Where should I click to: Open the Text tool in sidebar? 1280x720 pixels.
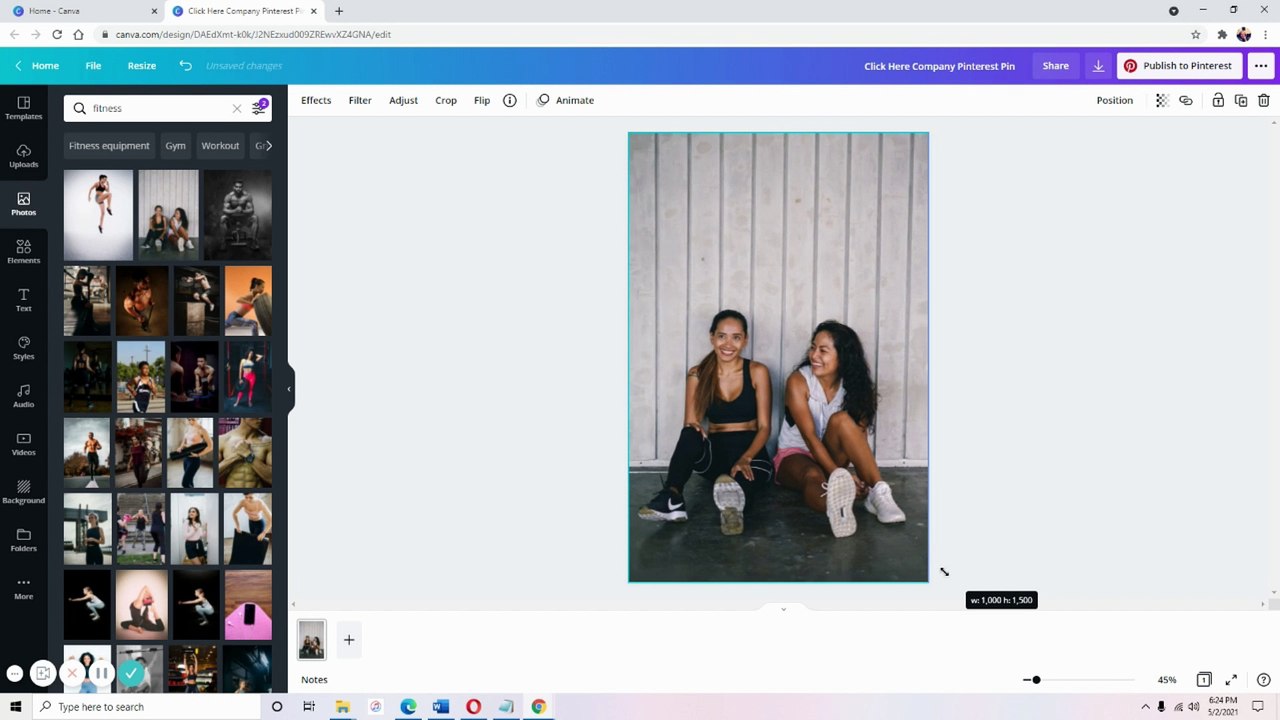point(23,300)
